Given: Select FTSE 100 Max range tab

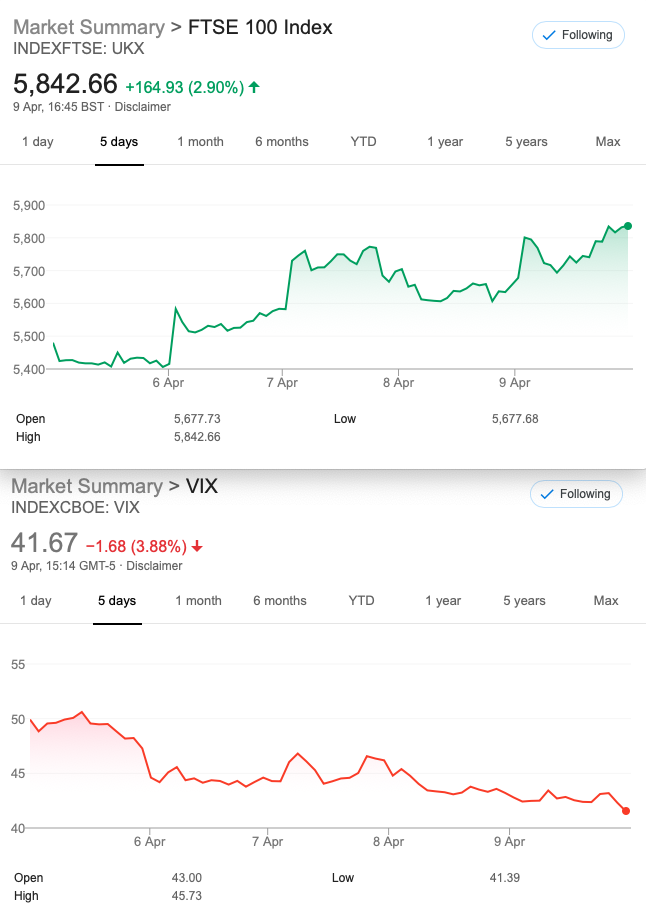Looking at the screenshot, I should click(608, 142).
